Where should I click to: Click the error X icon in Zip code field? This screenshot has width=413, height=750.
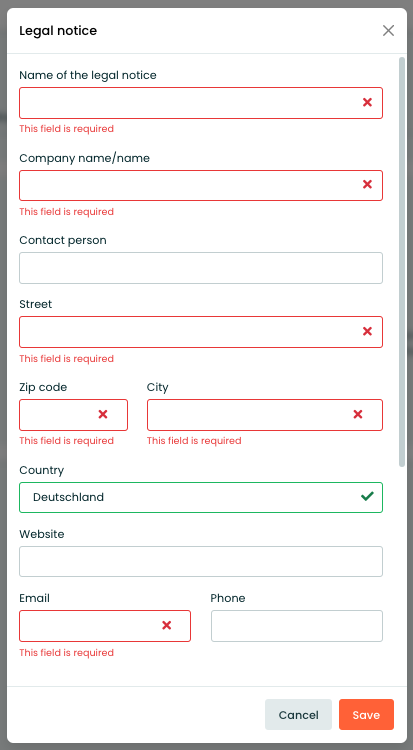pos(103,415)
